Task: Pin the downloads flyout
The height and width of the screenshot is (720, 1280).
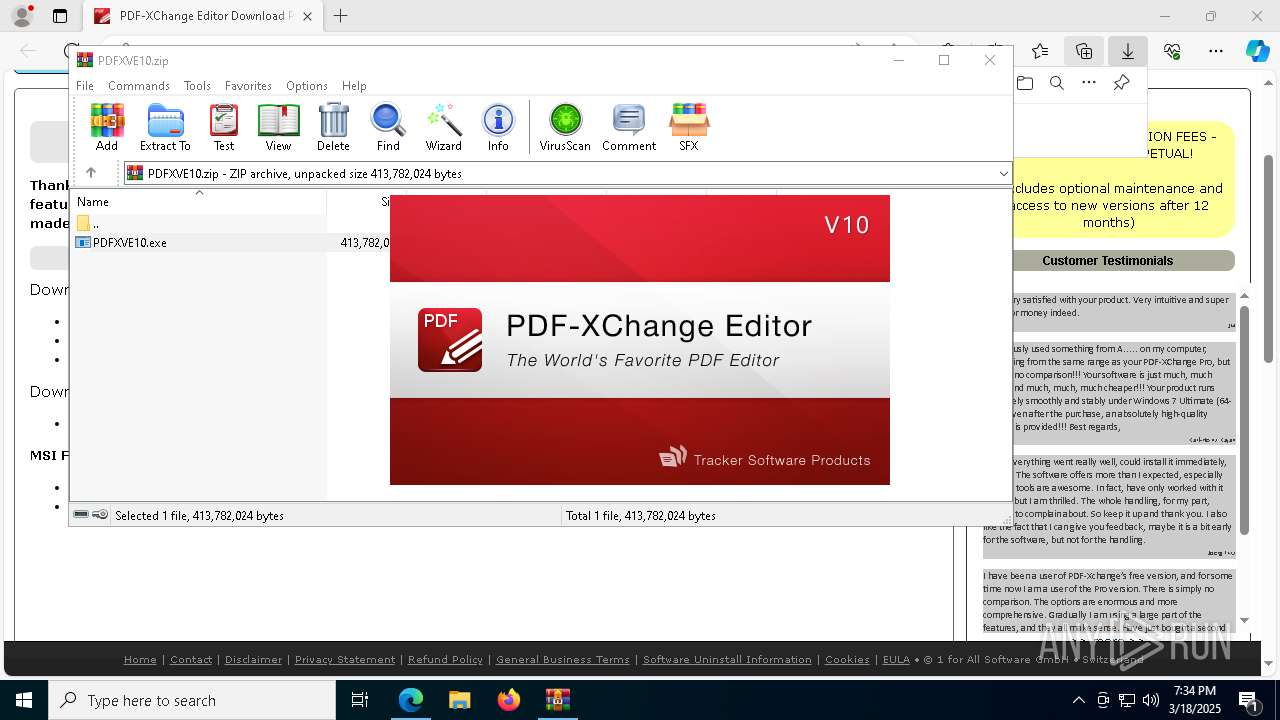Action: tap(1121, 83)
